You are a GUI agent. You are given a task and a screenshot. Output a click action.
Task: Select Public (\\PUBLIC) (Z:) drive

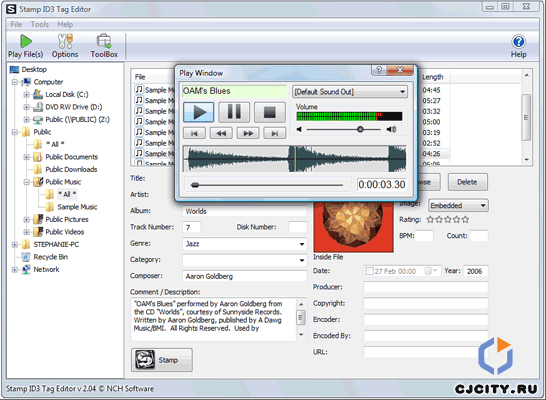coord(77,119)
